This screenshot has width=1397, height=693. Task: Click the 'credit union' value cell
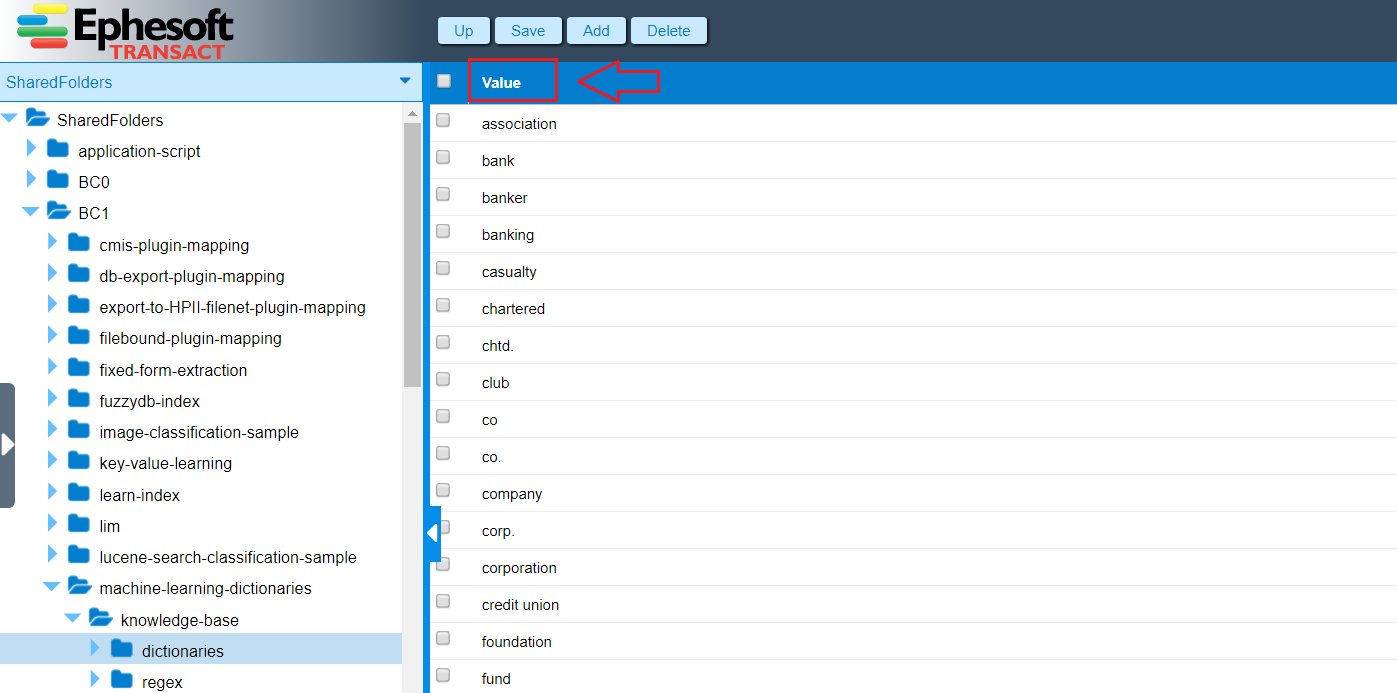520,605
